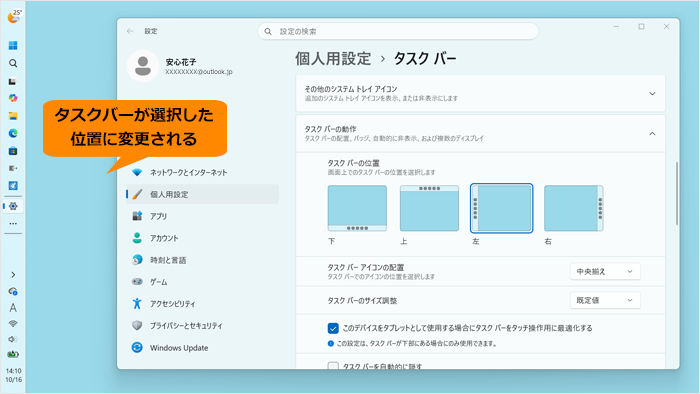Show hidden tray icons chevron
Viewport: 700px width, 394px height.
click(13, 275)
